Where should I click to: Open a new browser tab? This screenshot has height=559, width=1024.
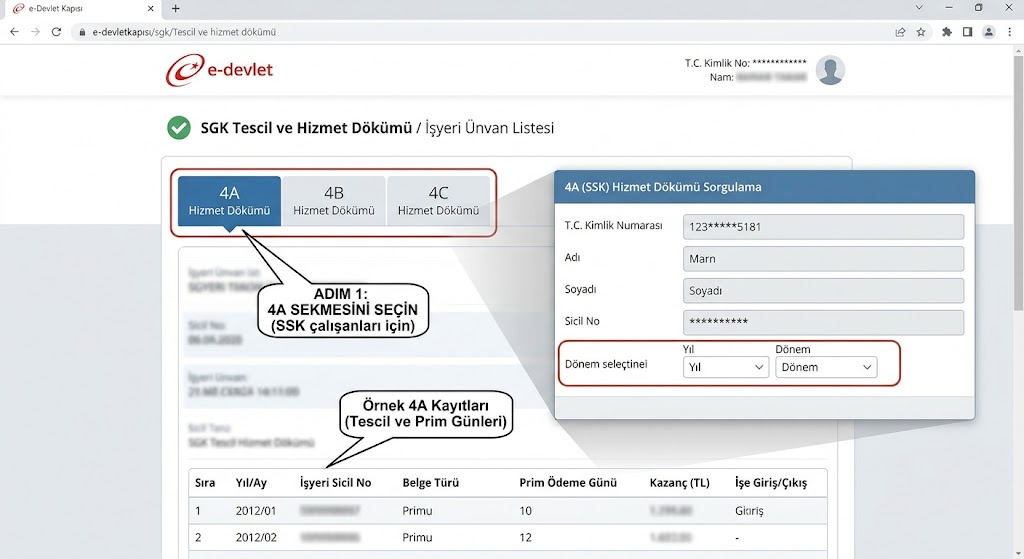(175, 8)
